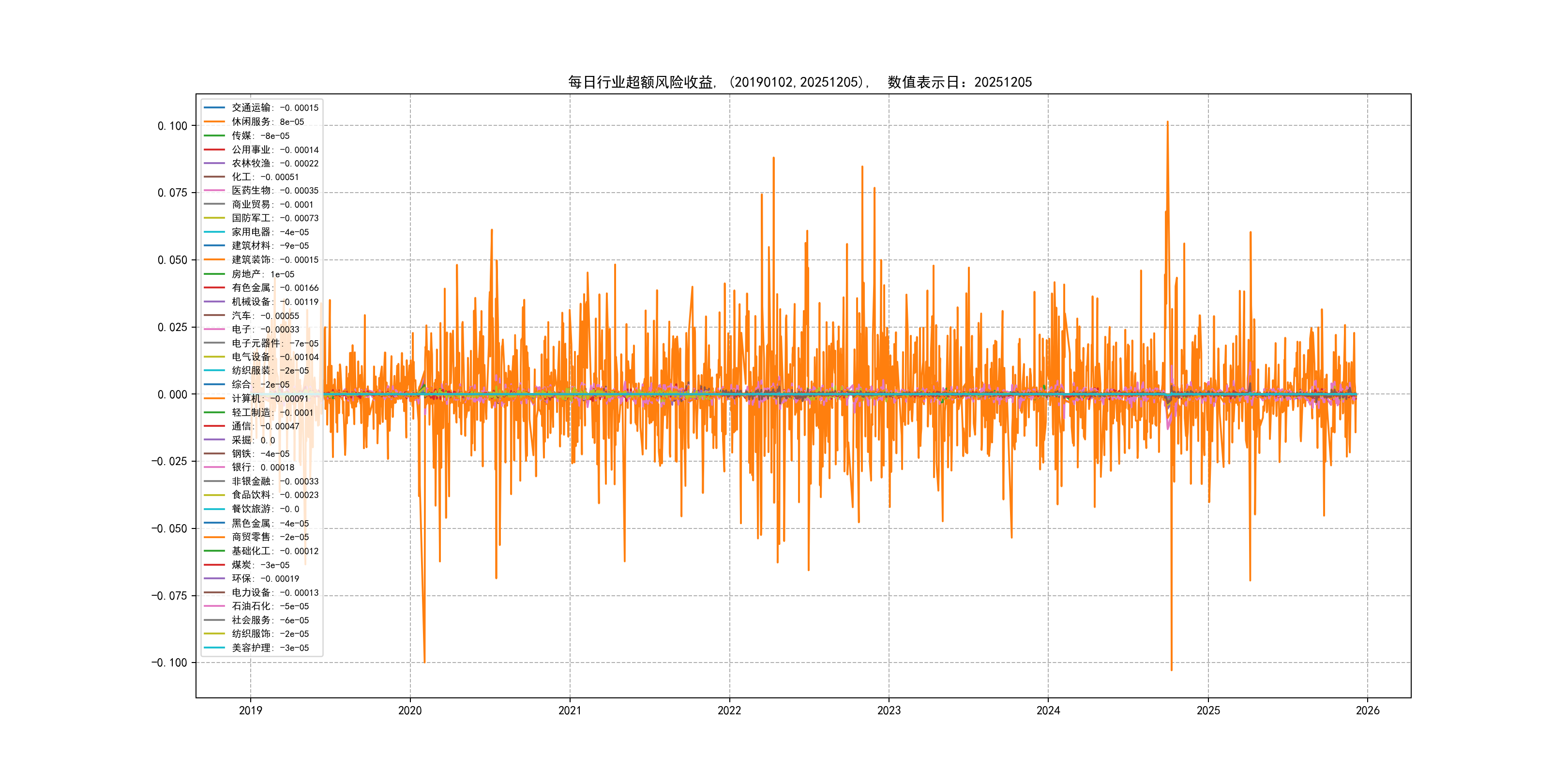Click the cyan 家用电器 legend line swatch
1568x784 pixels.
tap(214, 232)
